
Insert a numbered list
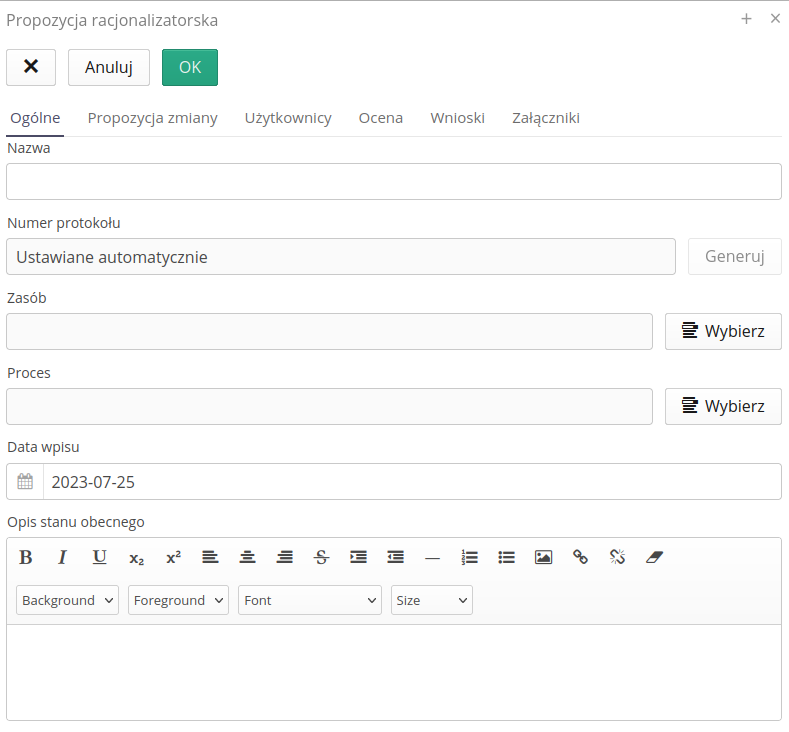(469, 558)
